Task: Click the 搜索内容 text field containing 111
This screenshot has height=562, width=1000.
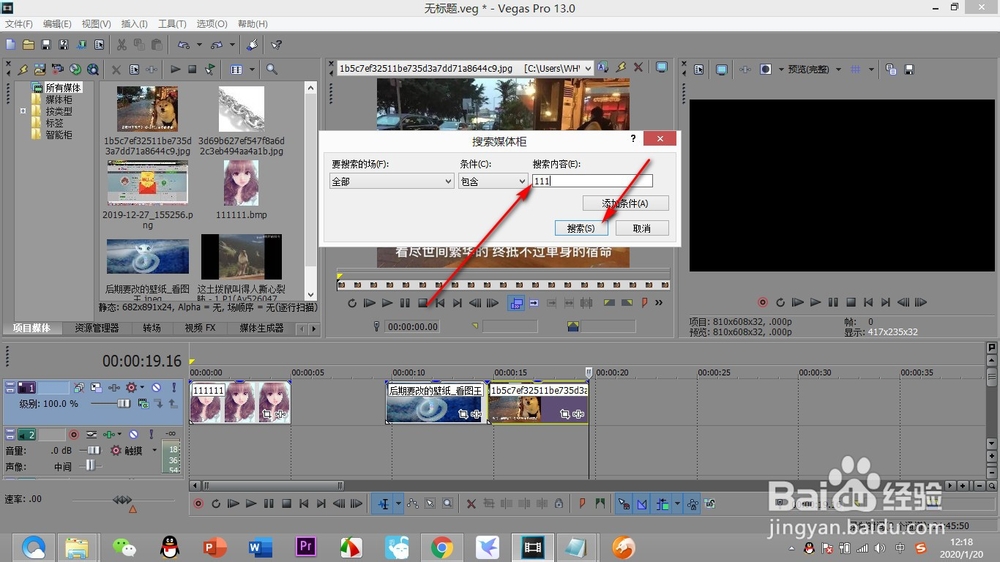Action: tap(592, 181)
